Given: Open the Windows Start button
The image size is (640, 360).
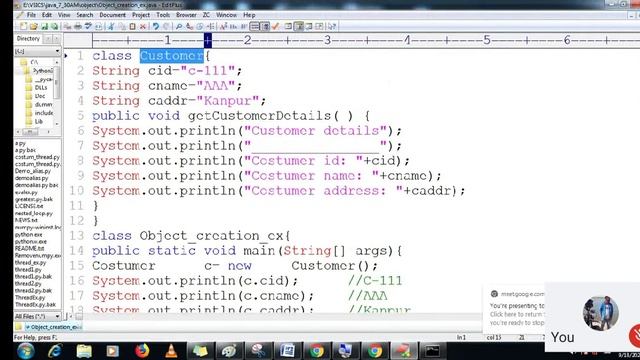Looking at the screenshot, I should pyautogui.click(x=25, y=351).
